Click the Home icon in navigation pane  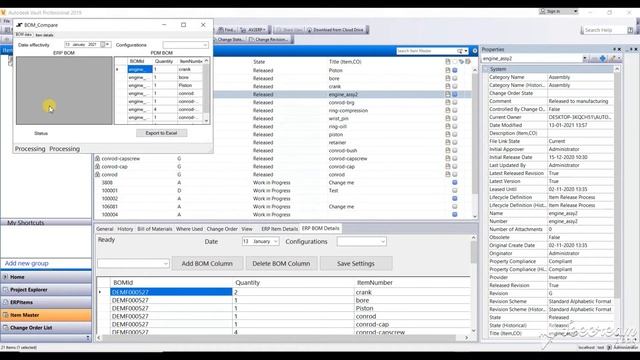pos(5,277)
